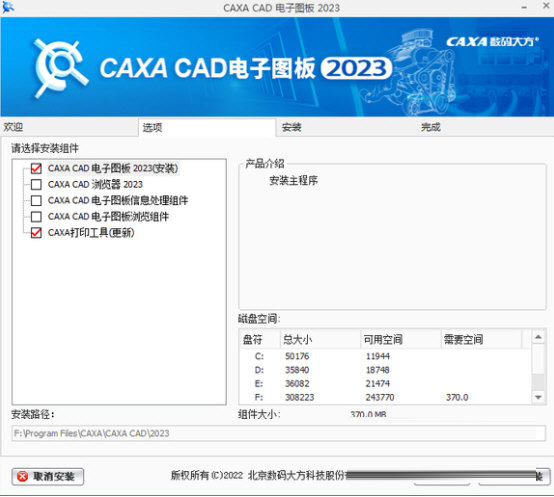Click the disk list scrollbar thumb
The width and height of the screenshot is (554, 497).
pos(538,381)
